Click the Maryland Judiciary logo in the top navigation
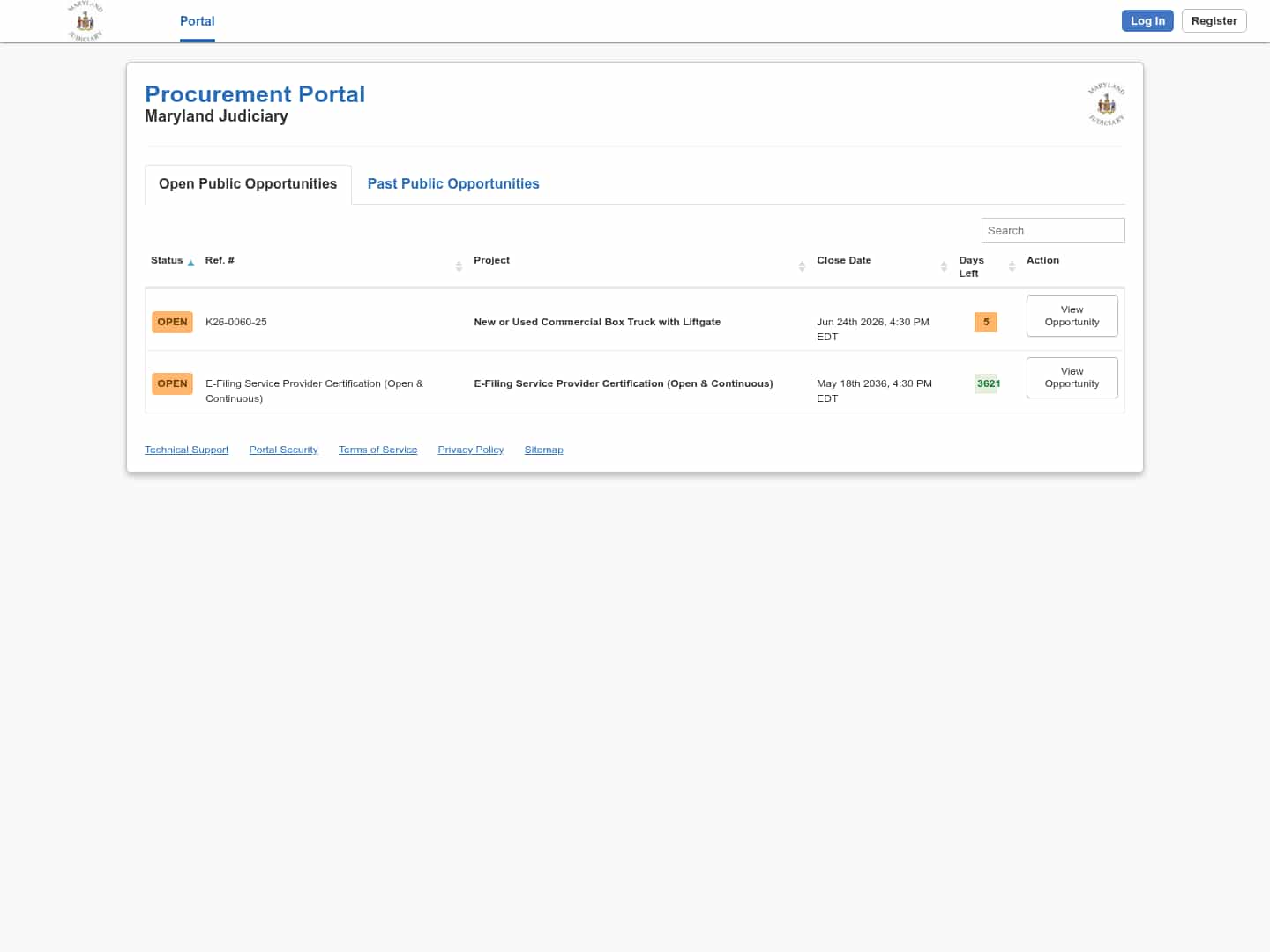The width and height of the screenshot is (1270, 952). click(x=86, y=21)
